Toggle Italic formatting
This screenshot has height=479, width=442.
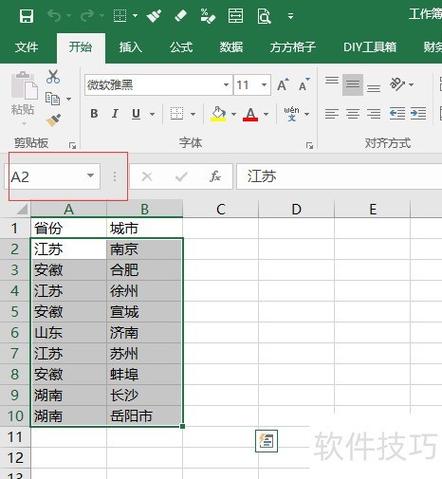(x=115, y=114)
